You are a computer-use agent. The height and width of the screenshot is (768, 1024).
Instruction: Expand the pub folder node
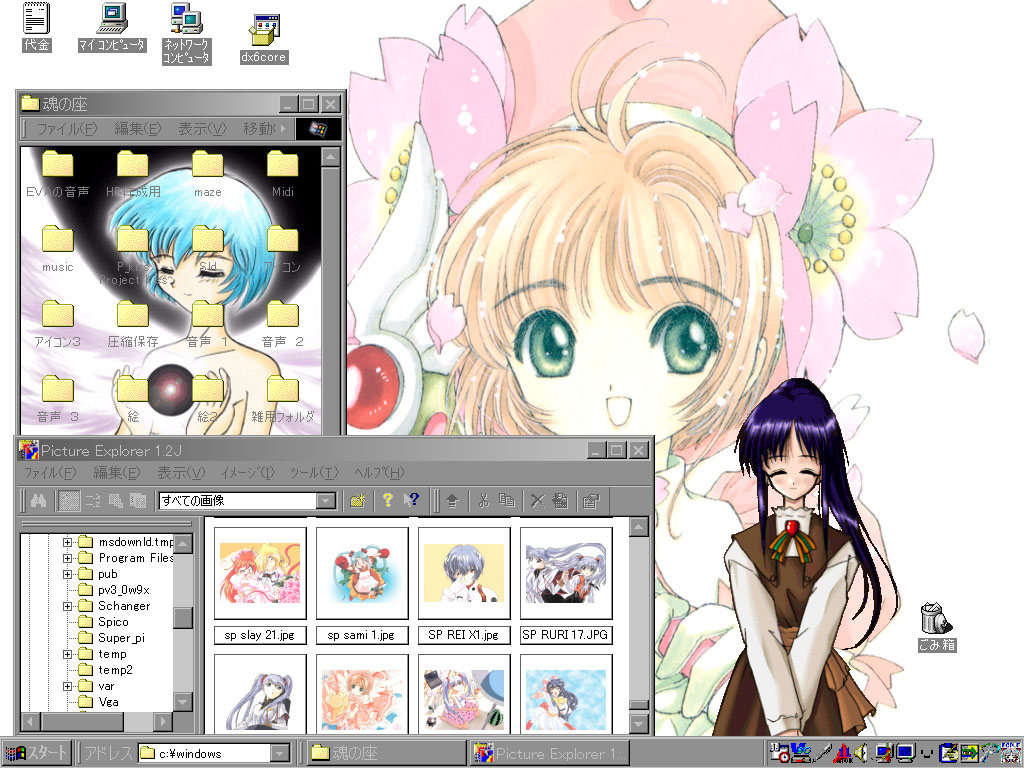coord(67,574)
